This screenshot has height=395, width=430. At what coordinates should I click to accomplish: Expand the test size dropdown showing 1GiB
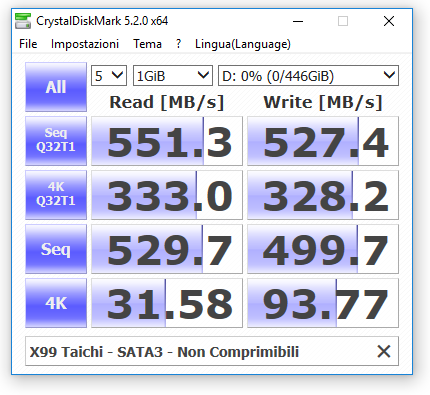[173, 76]
